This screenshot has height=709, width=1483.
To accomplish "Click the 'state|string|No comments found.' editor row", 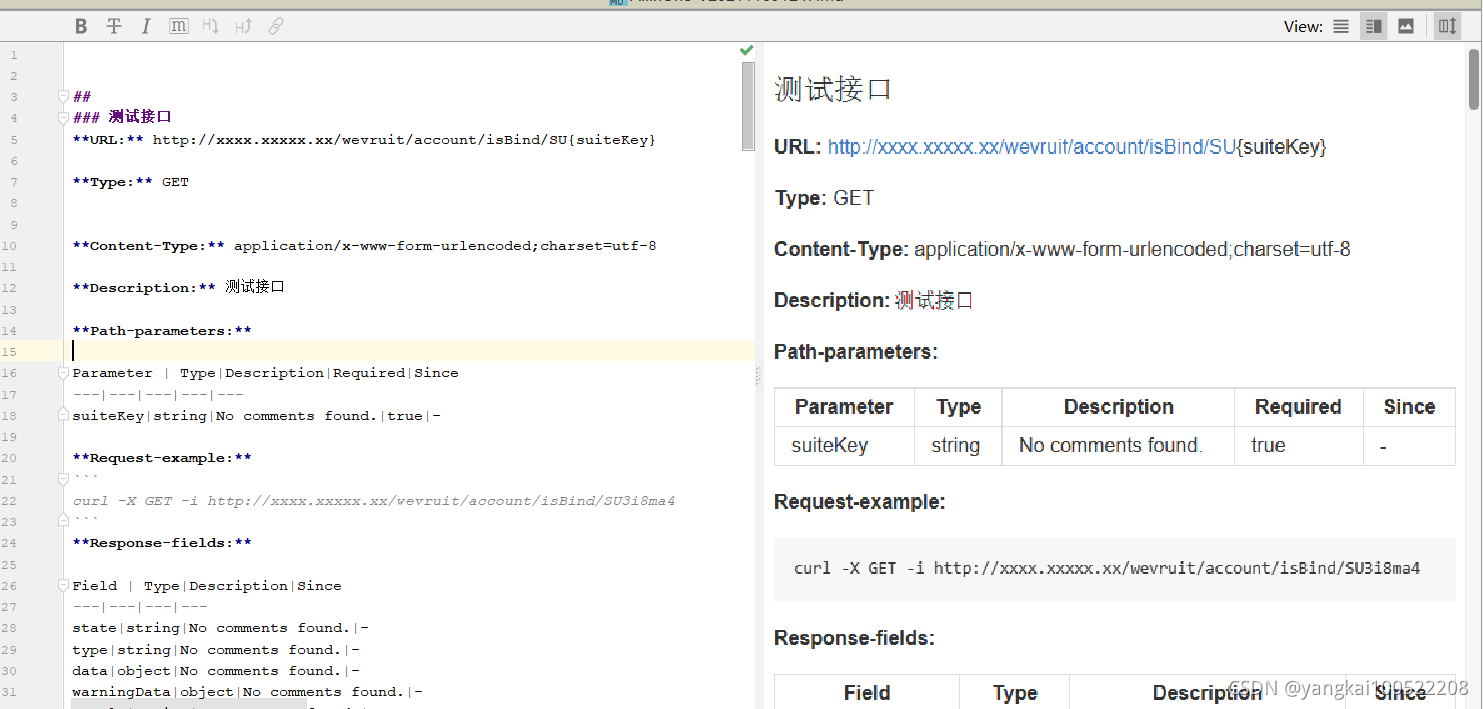I will click(x=220, y=628).
